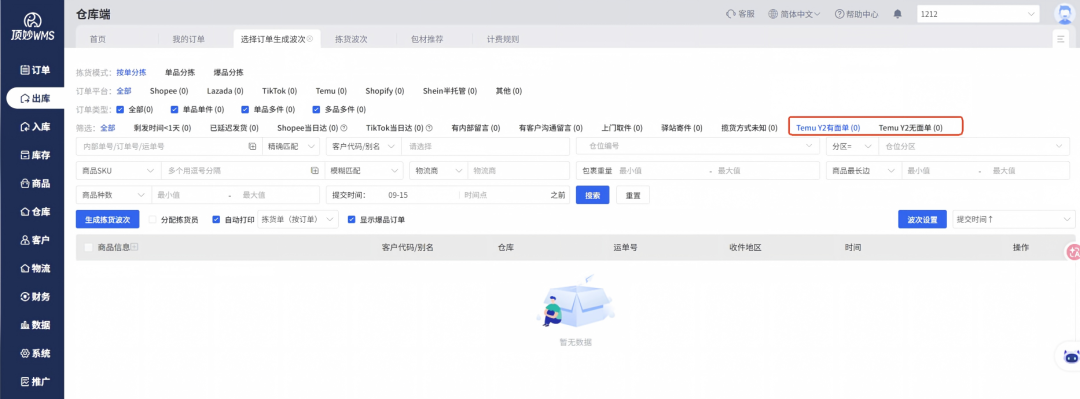
Task: Open the 商品 sidebar section
Action: [35, 183]
